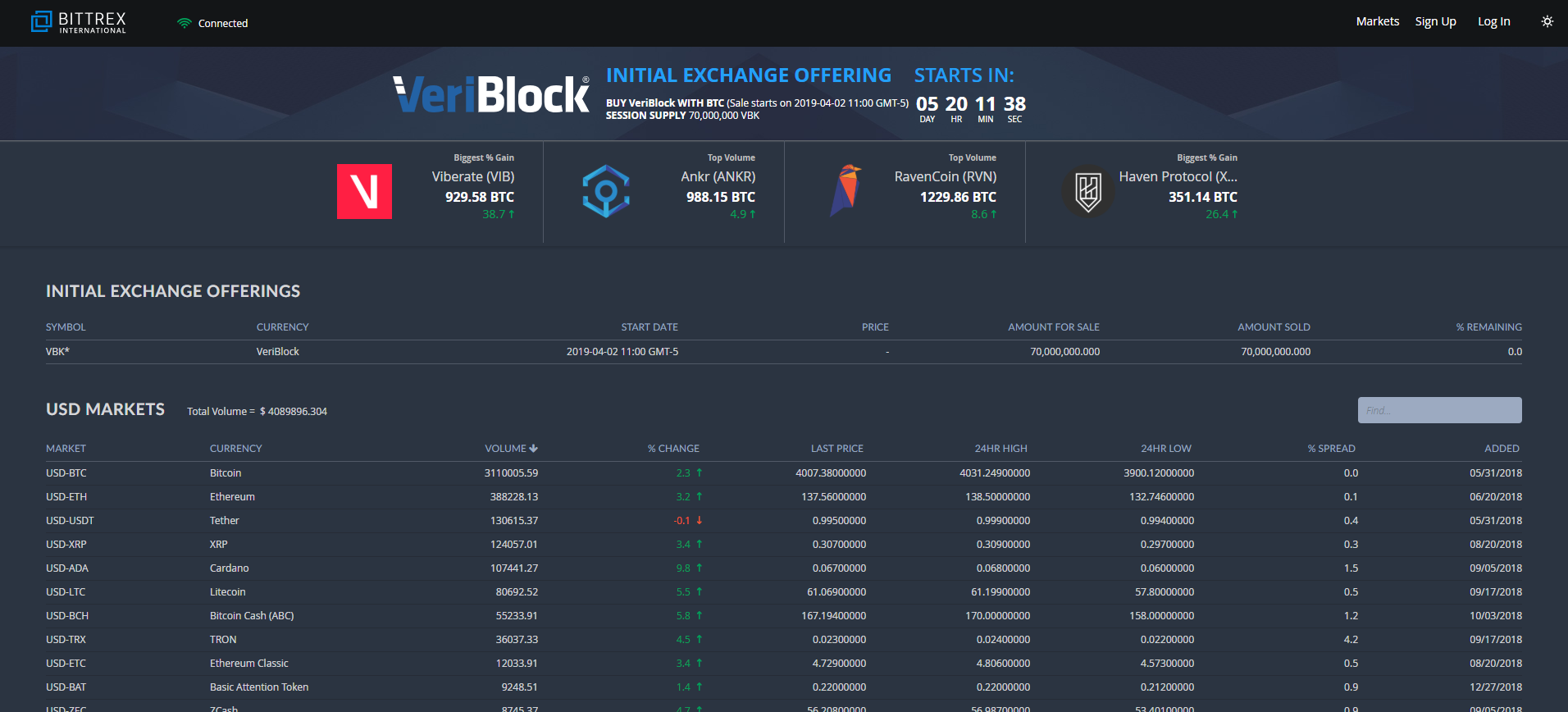
Task: Click the USD-USDT market
Action: (70, 521)
